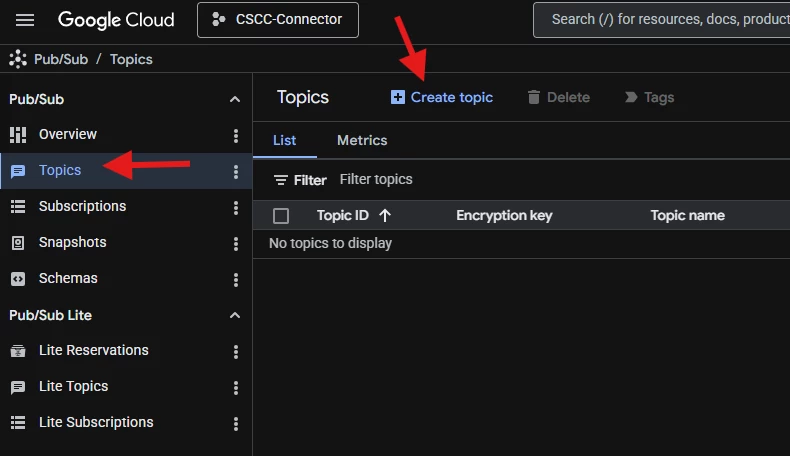Click the Overview dashboard icon

coord(18,135)
